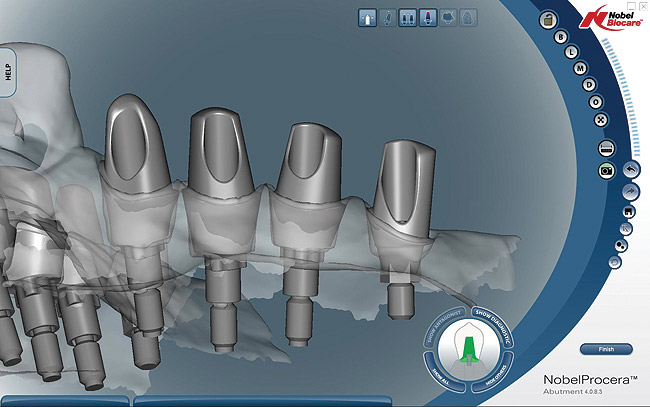This screenshot has height=407, width=650.
Task: Open the HELP side tab
Action: 8,72
